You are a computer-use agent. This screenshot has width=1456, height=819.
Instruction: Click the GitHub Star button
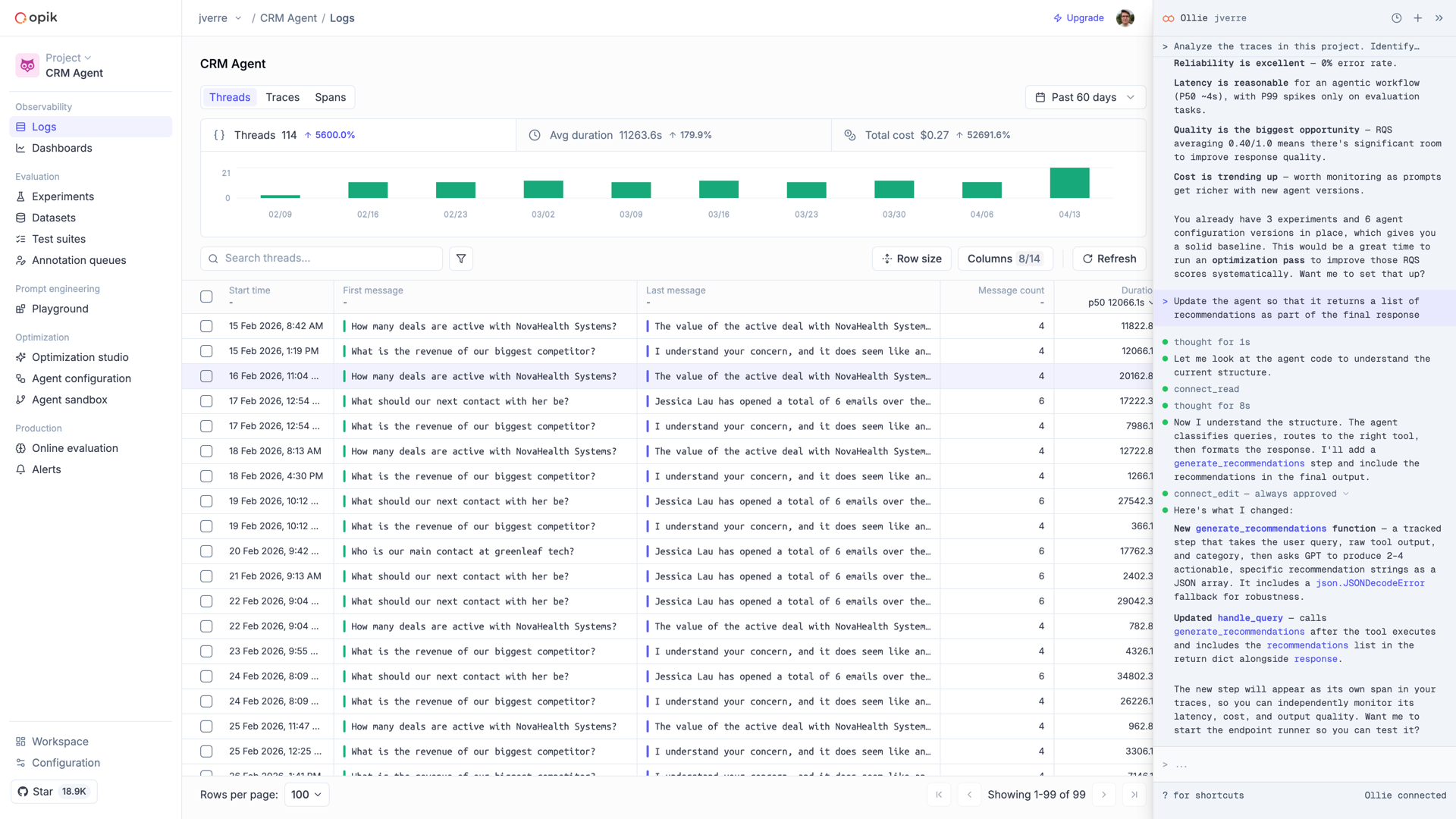coord(54,792)
